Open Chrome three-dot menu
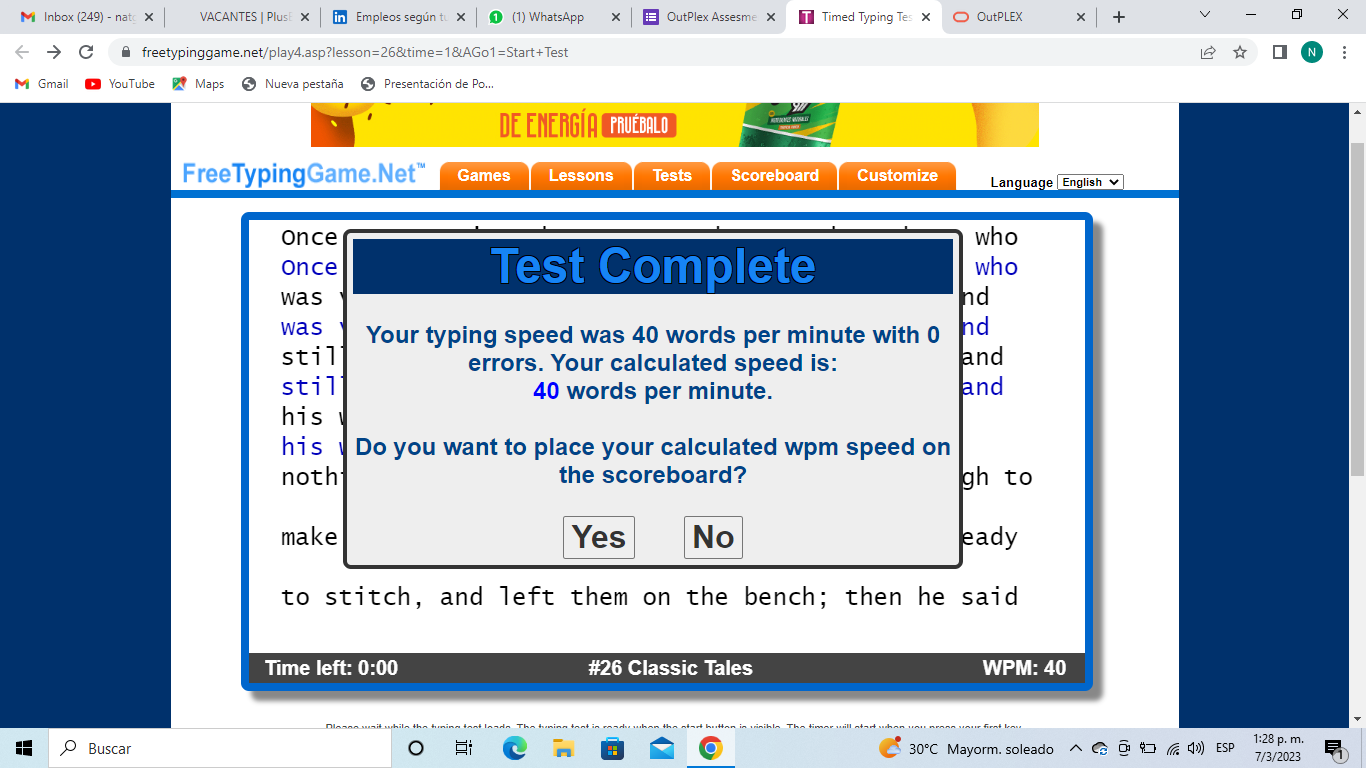 click(x=1343, y=52)
